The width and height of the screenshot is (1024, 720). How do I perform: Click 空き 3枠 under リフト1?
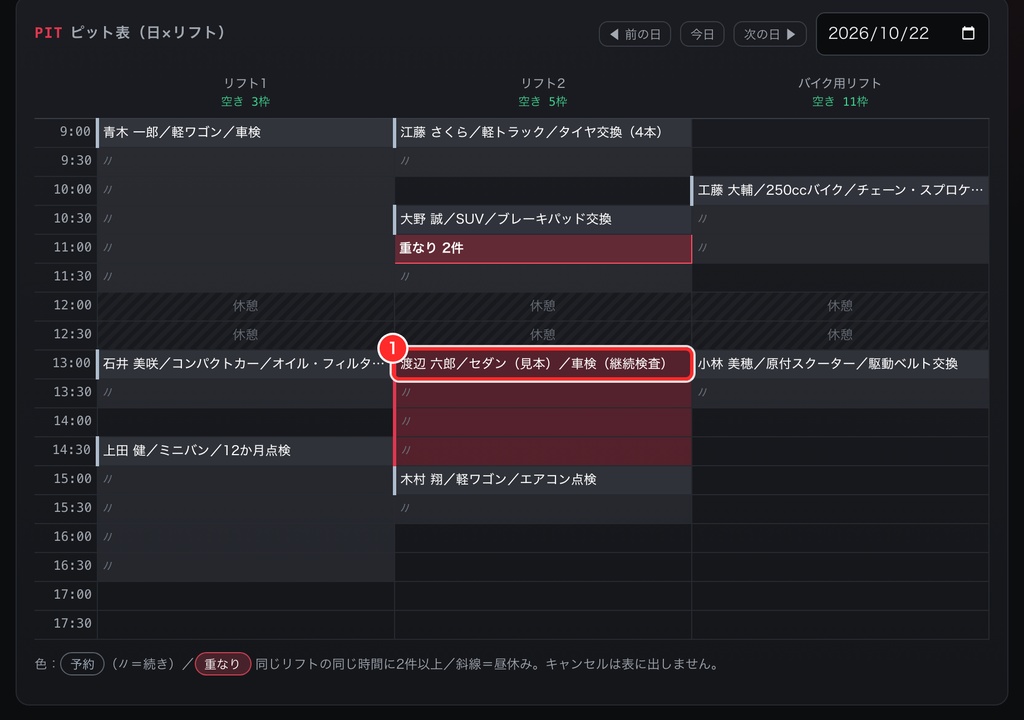point(246,101)
